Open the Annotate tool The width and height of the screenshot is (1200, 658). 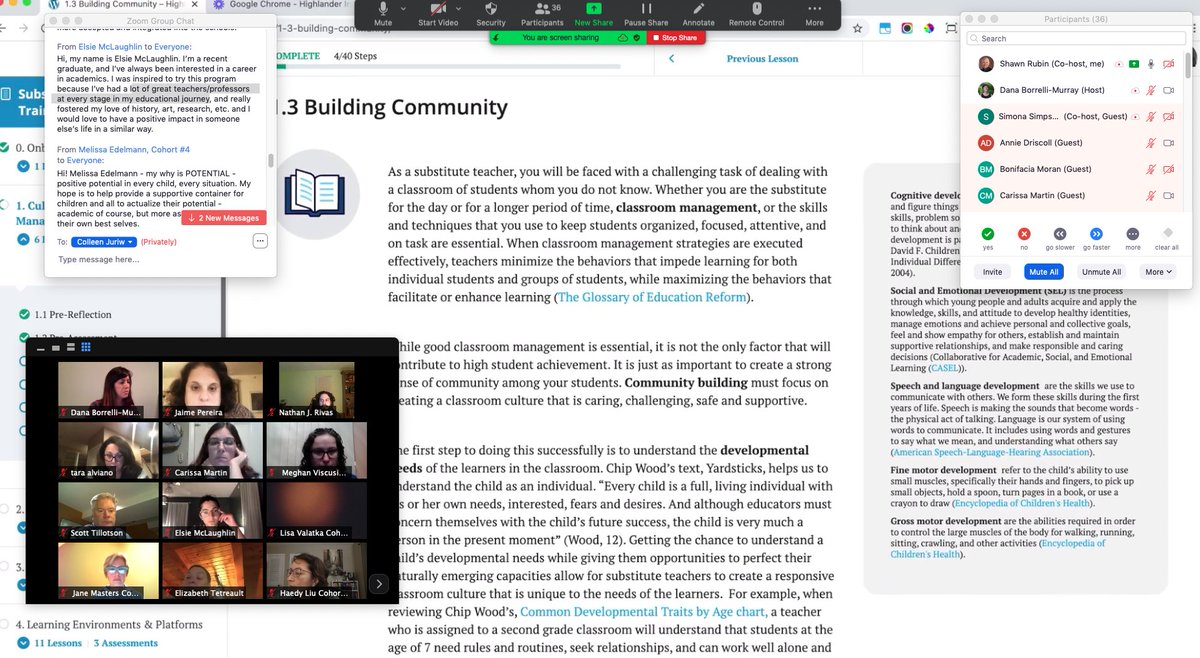coord(698,15)
